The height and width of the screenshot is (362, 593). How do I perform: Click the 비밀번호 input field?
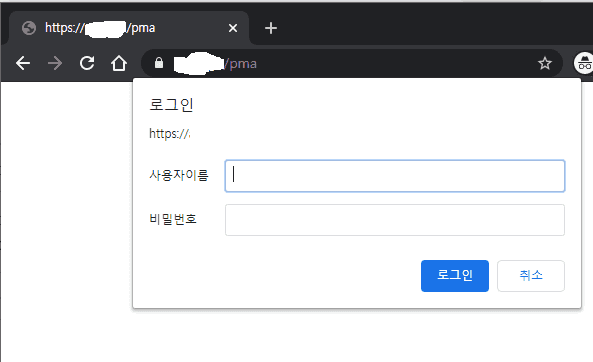pyautogui.click(x=395, y=220)
